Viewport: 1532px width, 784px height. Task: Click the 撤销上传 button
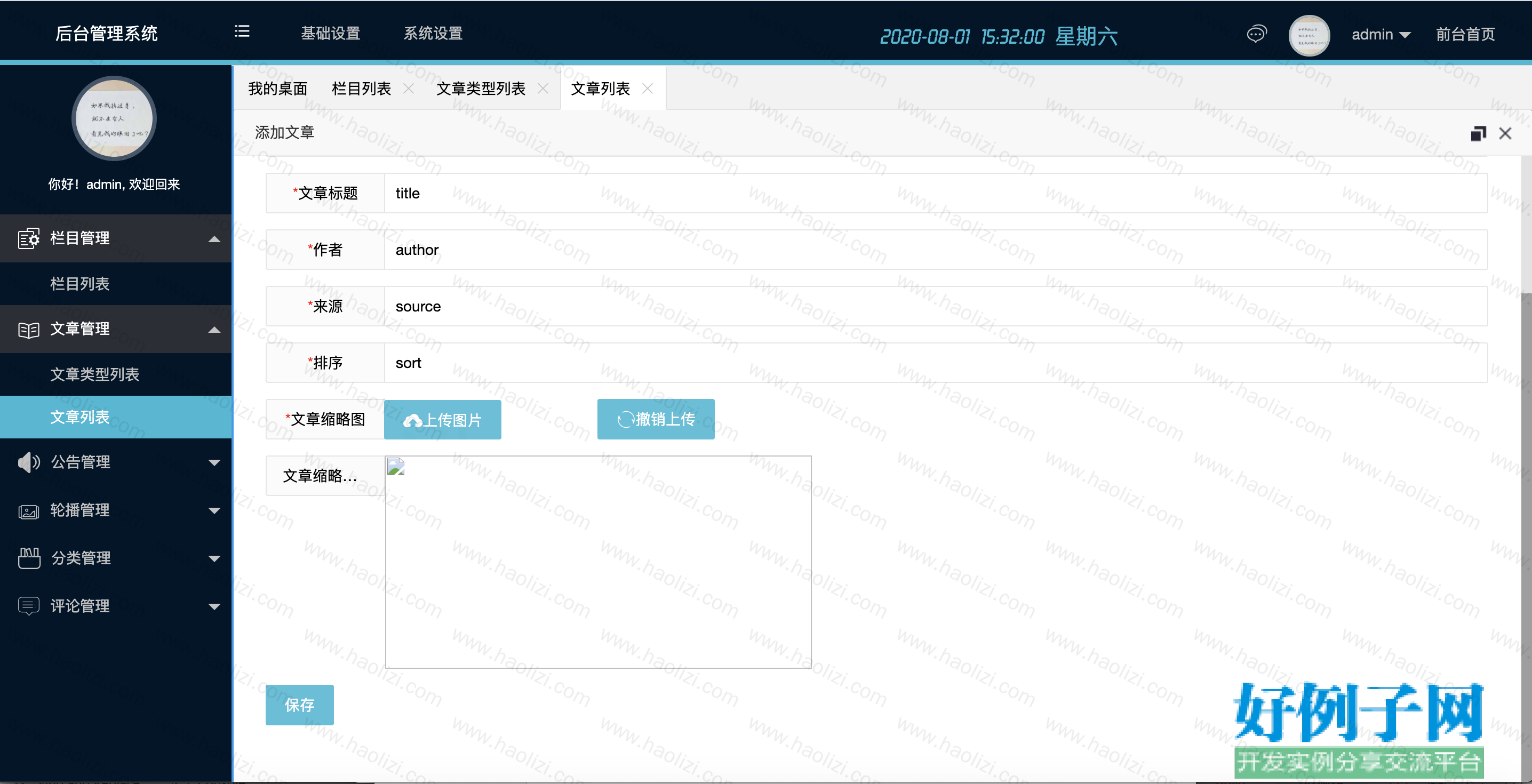(656, 419)
